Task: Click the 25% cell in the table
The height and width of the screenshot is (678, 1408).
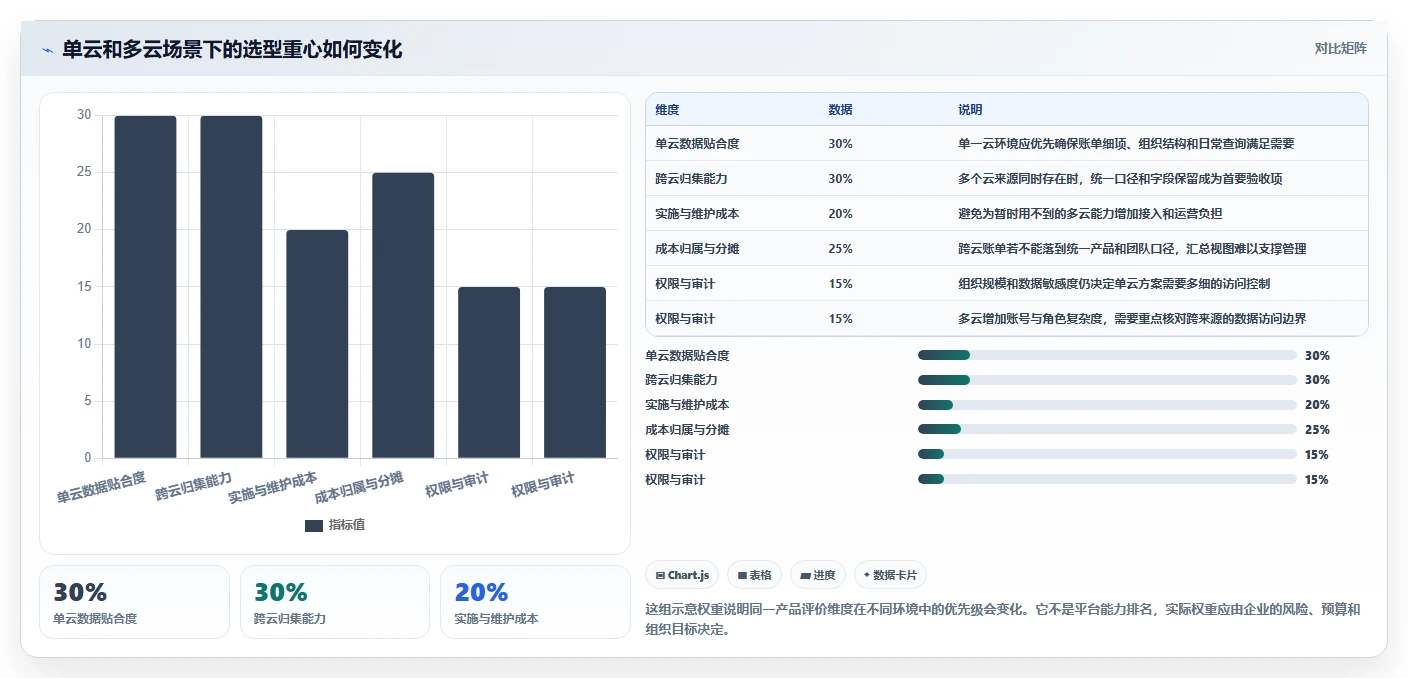Action: [840, 249]
